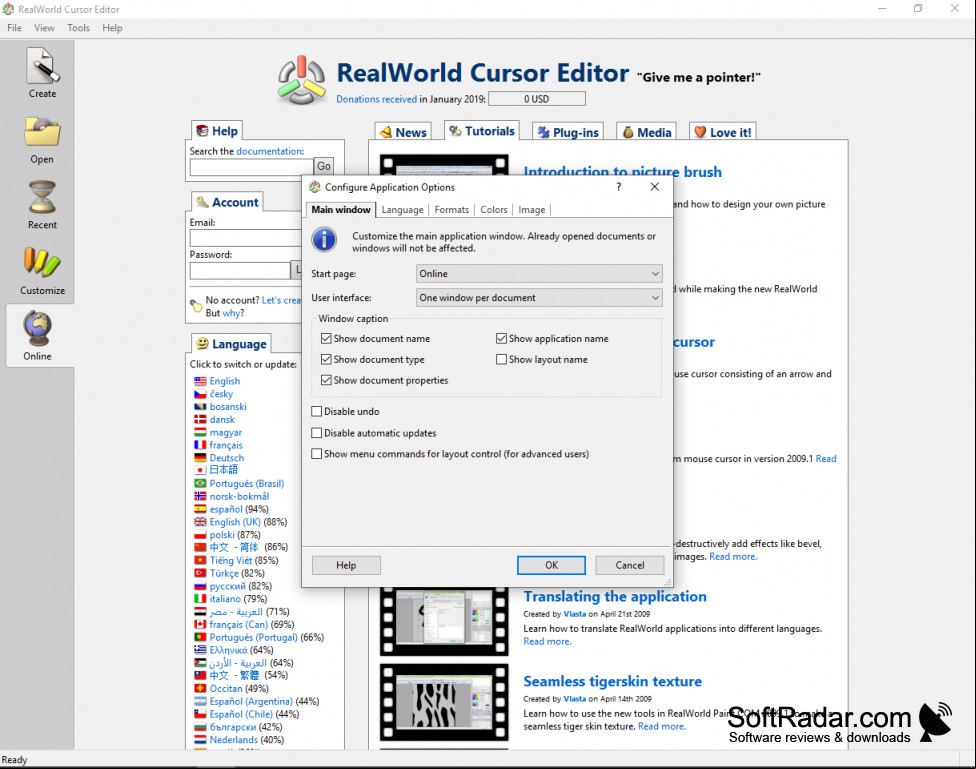Click the Dutch flag beside Nederlands
The height and width of the screenshot is (769, 976).
[x=200, y=740]
